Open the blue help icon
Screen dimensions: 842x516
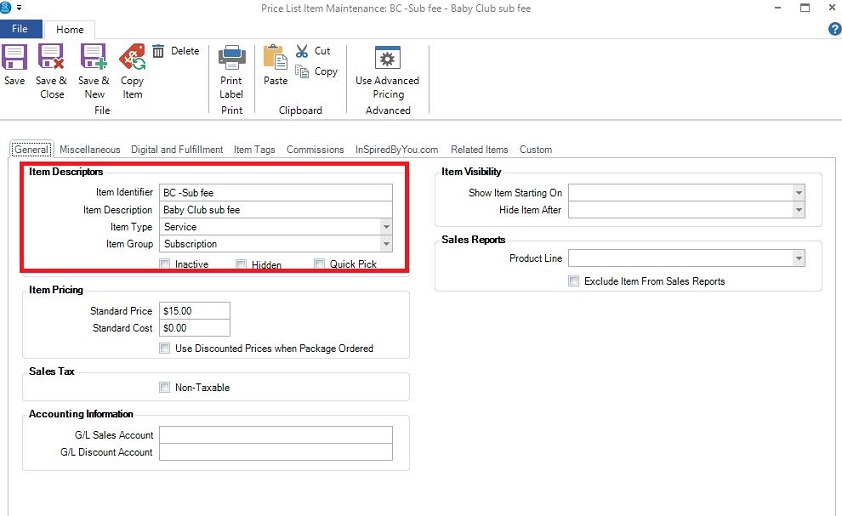pyautogui.click(x=834, y=30)
